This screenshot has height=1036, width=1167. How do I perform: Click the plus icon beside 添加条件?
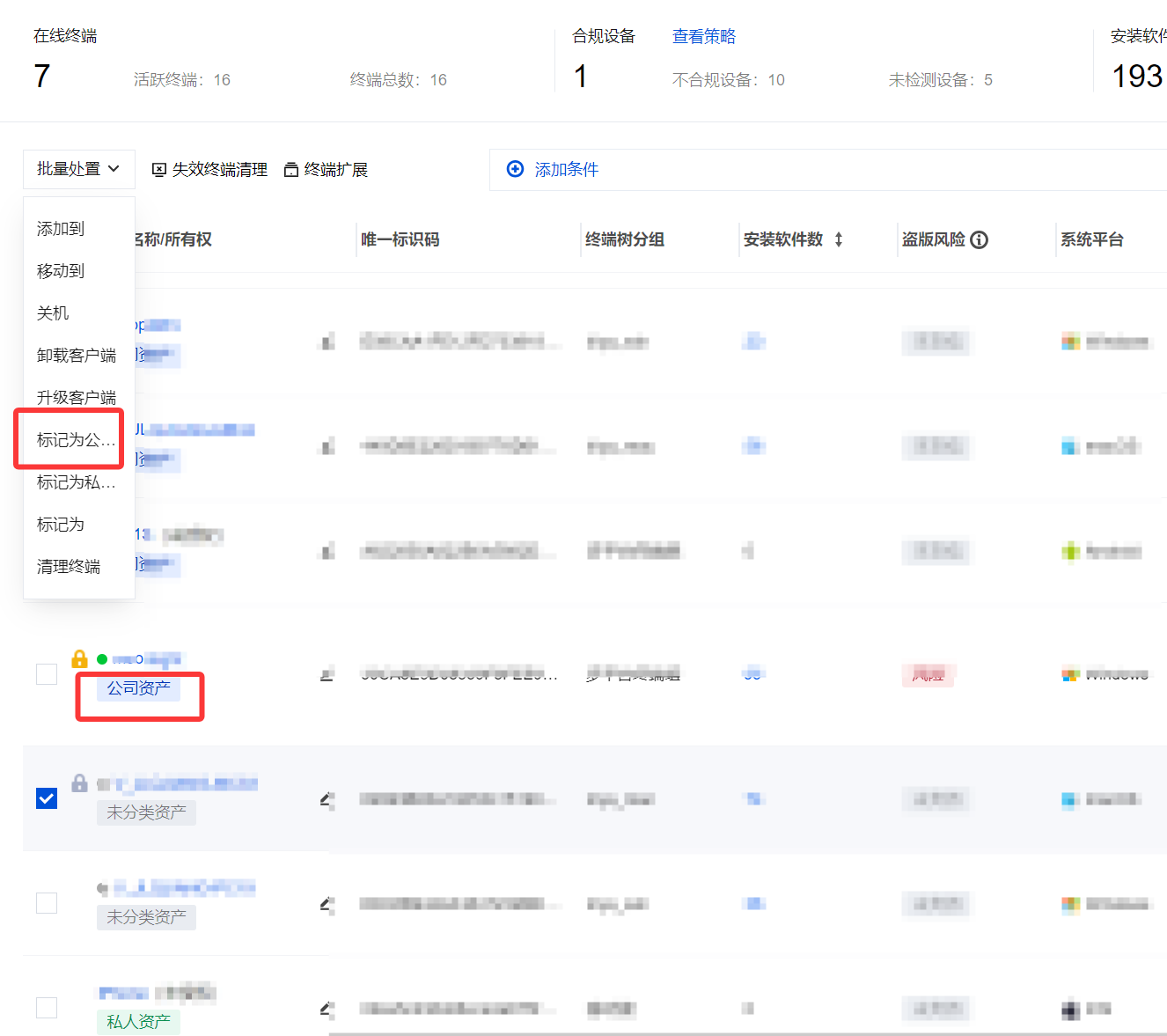(x=516, y=169)
